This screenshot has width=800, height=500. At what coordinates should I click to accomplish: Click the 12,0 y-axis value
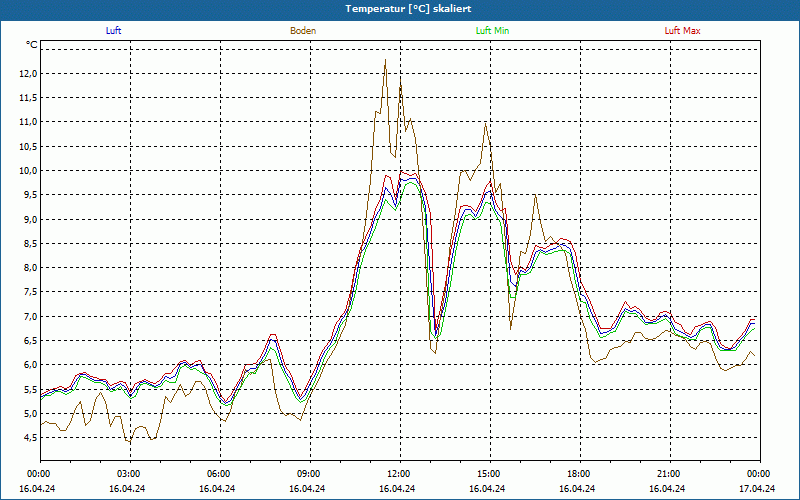29,74
